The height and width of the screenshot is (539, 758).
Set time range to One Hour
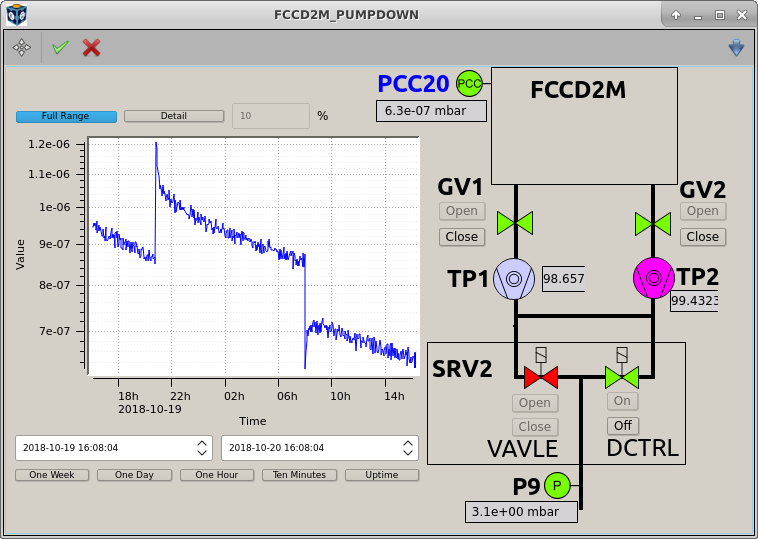pos(217,475)
